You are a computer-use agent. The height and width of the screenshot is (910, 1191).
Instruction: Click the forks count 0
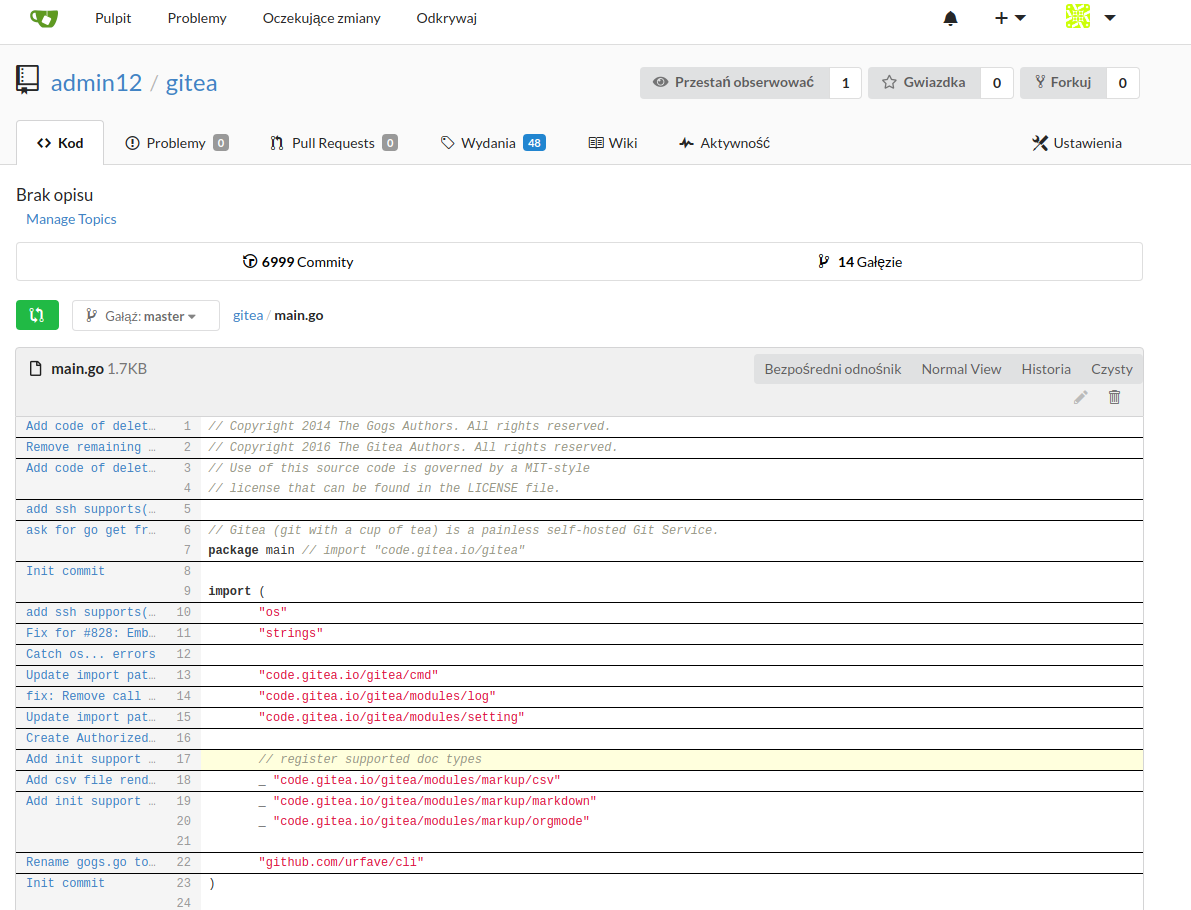(x=1123, y=83)
